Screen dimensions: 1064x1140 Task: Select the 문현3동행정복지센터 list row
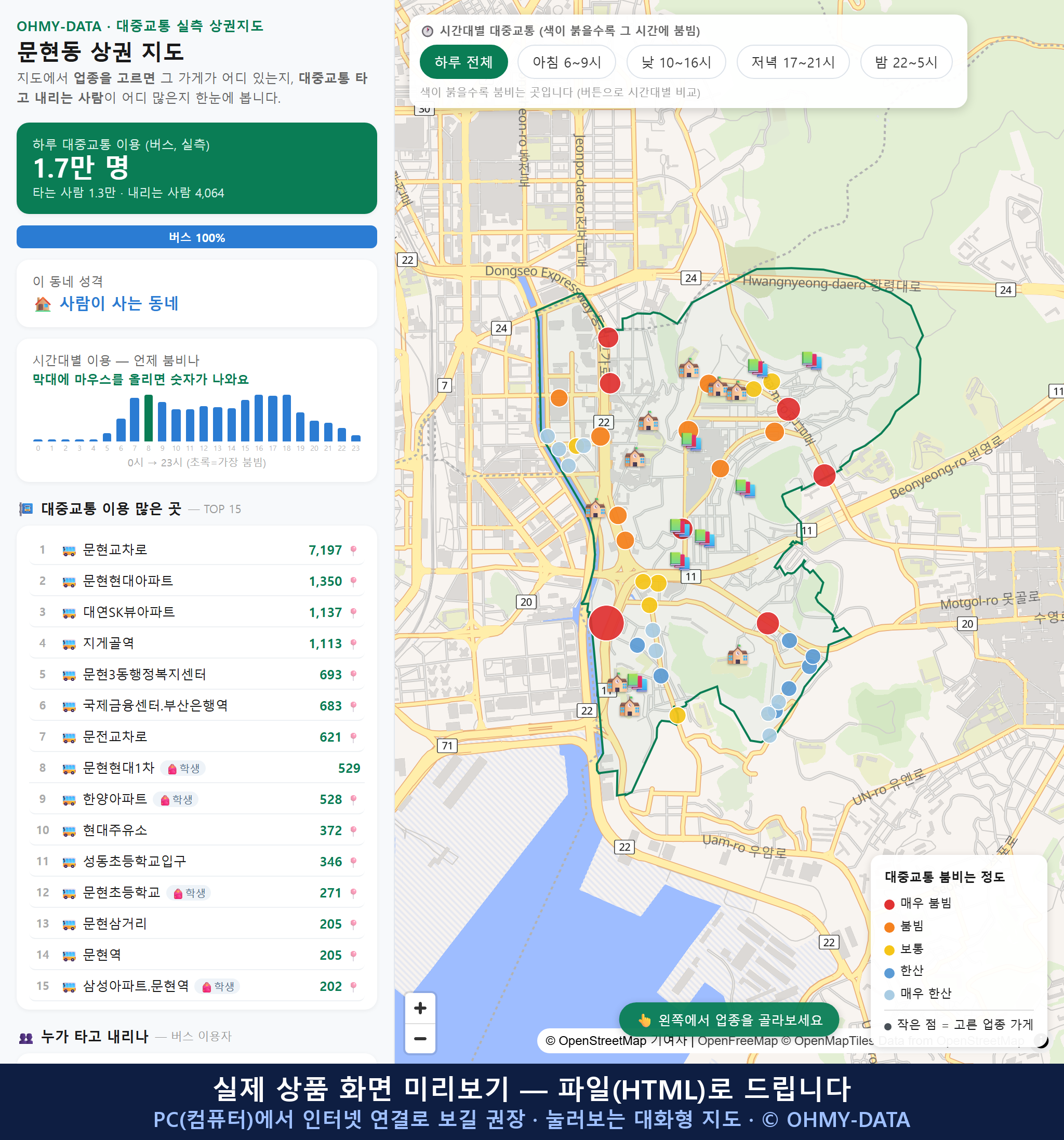(197, 675)
